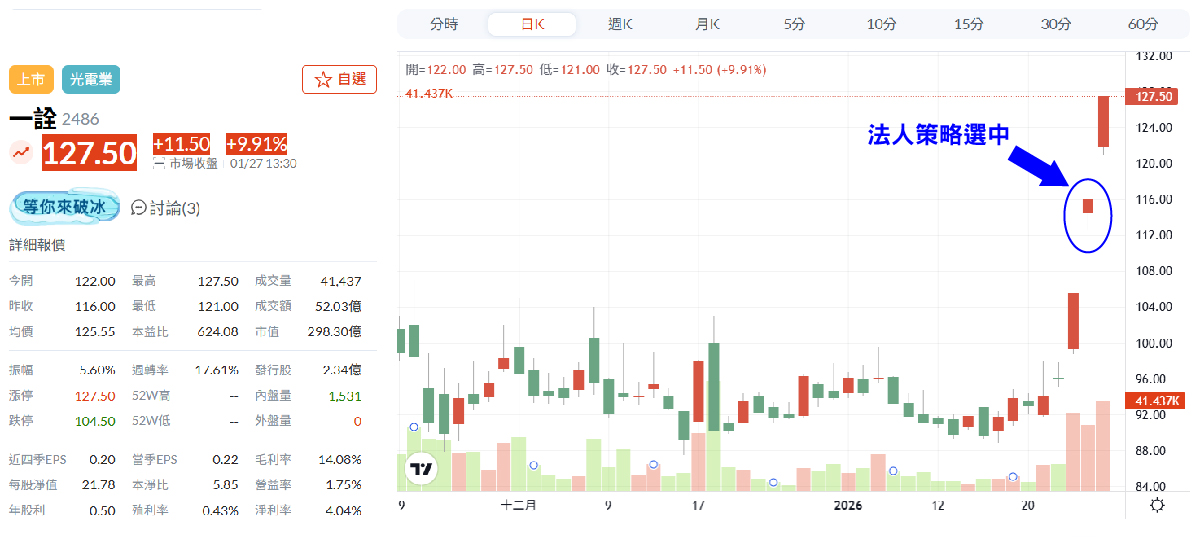
Task: Switch chart to 分時 view
Action: pos(444,24)
